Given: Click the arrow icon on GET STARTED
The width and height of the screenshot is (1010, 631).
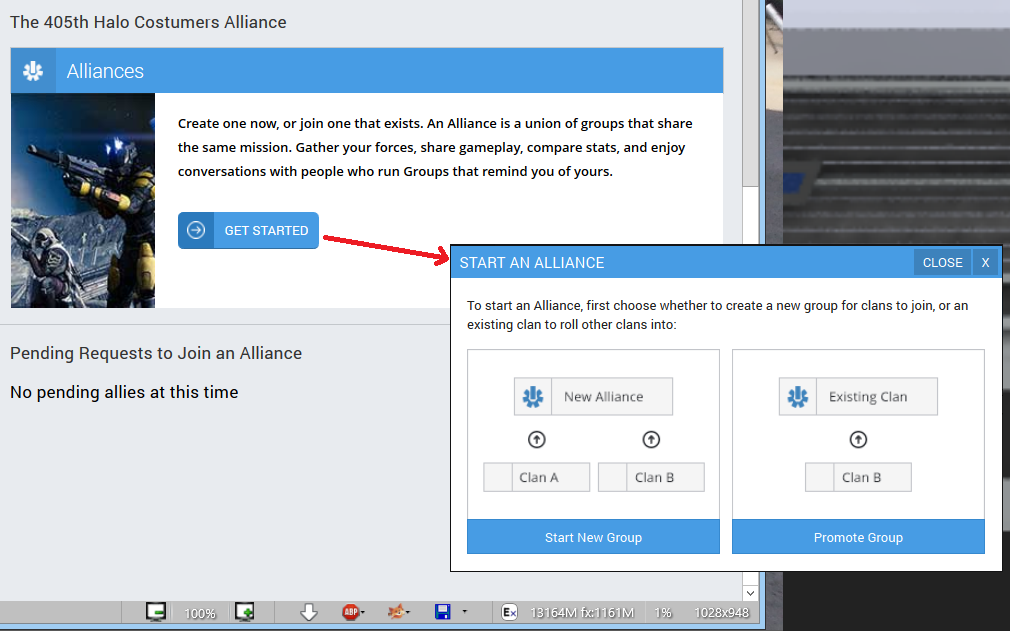Looking at the screenshot, I should pyautogui.click(x=196, y=231).
